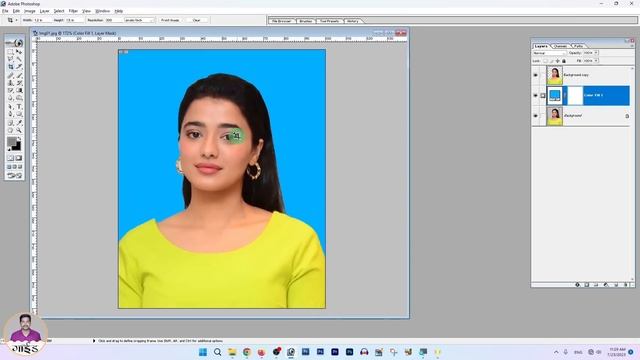
Task: Click the foreground color swatch
Action: (12, 140)
